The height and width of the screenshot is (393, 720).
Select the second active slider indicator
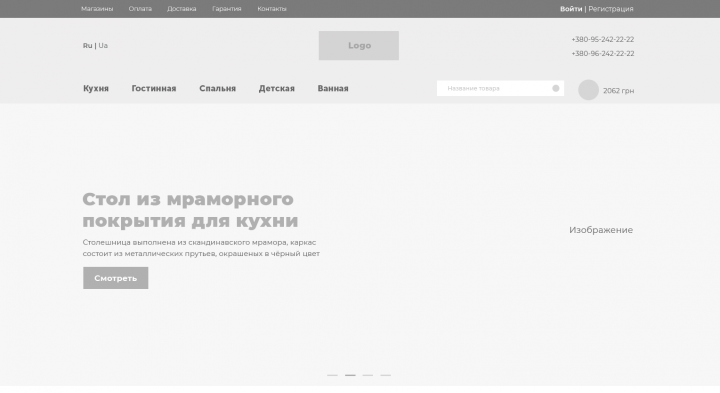point(350,375)
